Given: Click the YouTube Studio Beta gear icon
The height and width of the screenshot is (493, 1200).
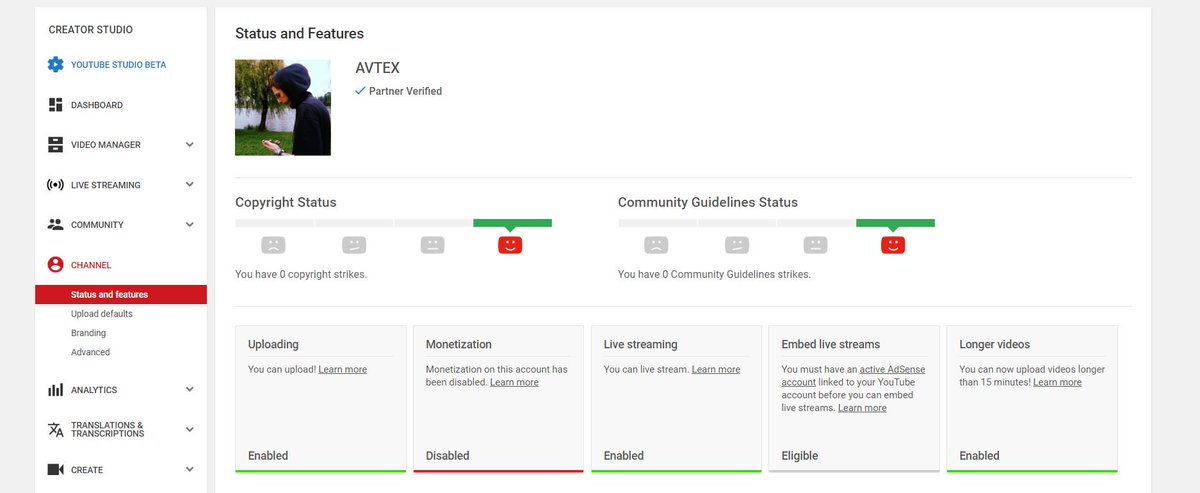Looking at the screenshot, I should point(56,65).
